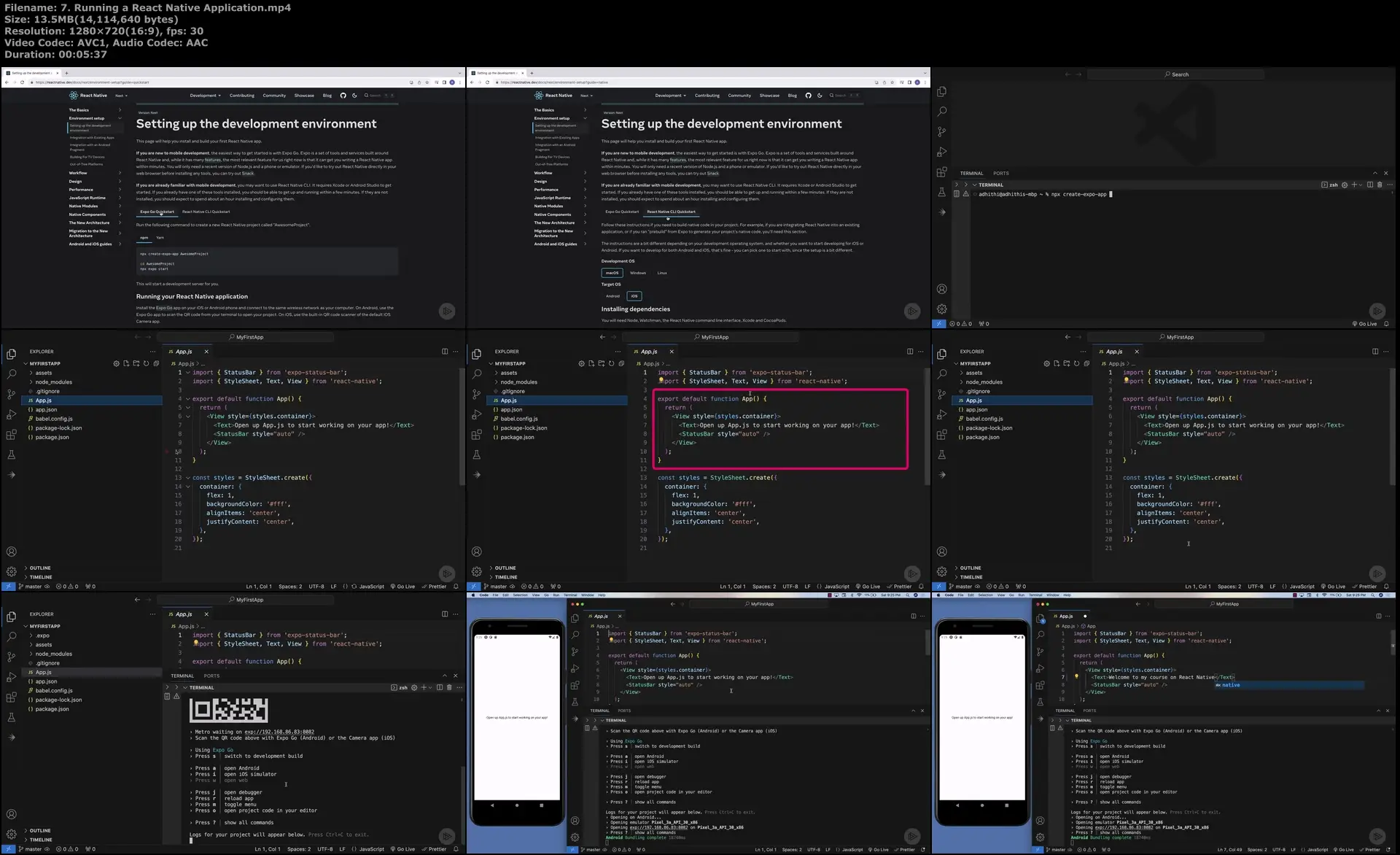Click New File icon in pink-highlight window explorer
Screen dimensions: 1400x855
click(591, 363)
